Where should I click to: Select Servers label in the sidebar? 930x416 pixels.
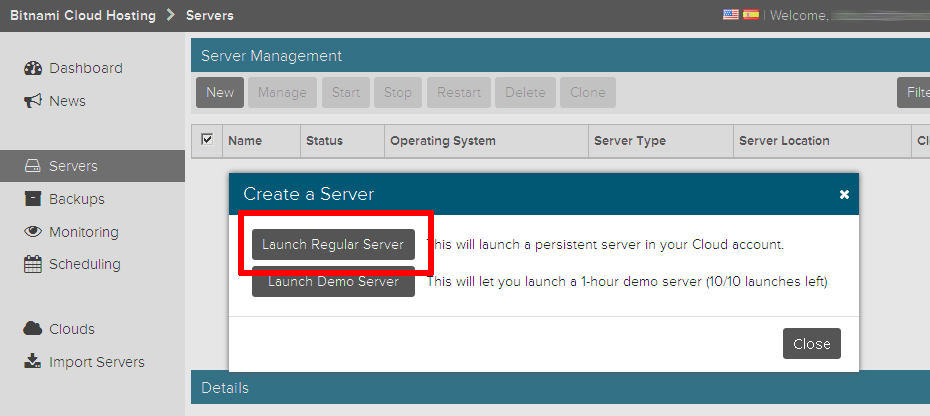point(74,166)
